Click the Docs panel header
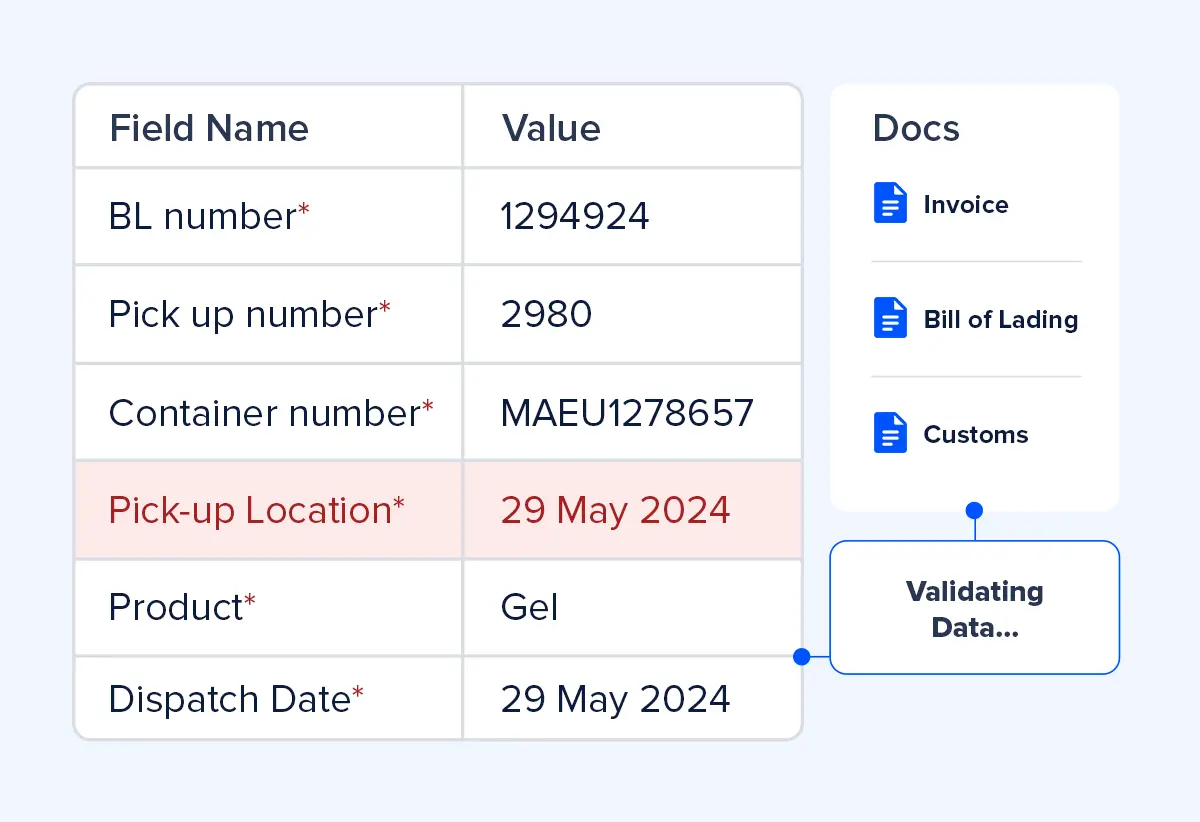The width and height of the screenshot is (1200, 822). (x=916, y=128)
